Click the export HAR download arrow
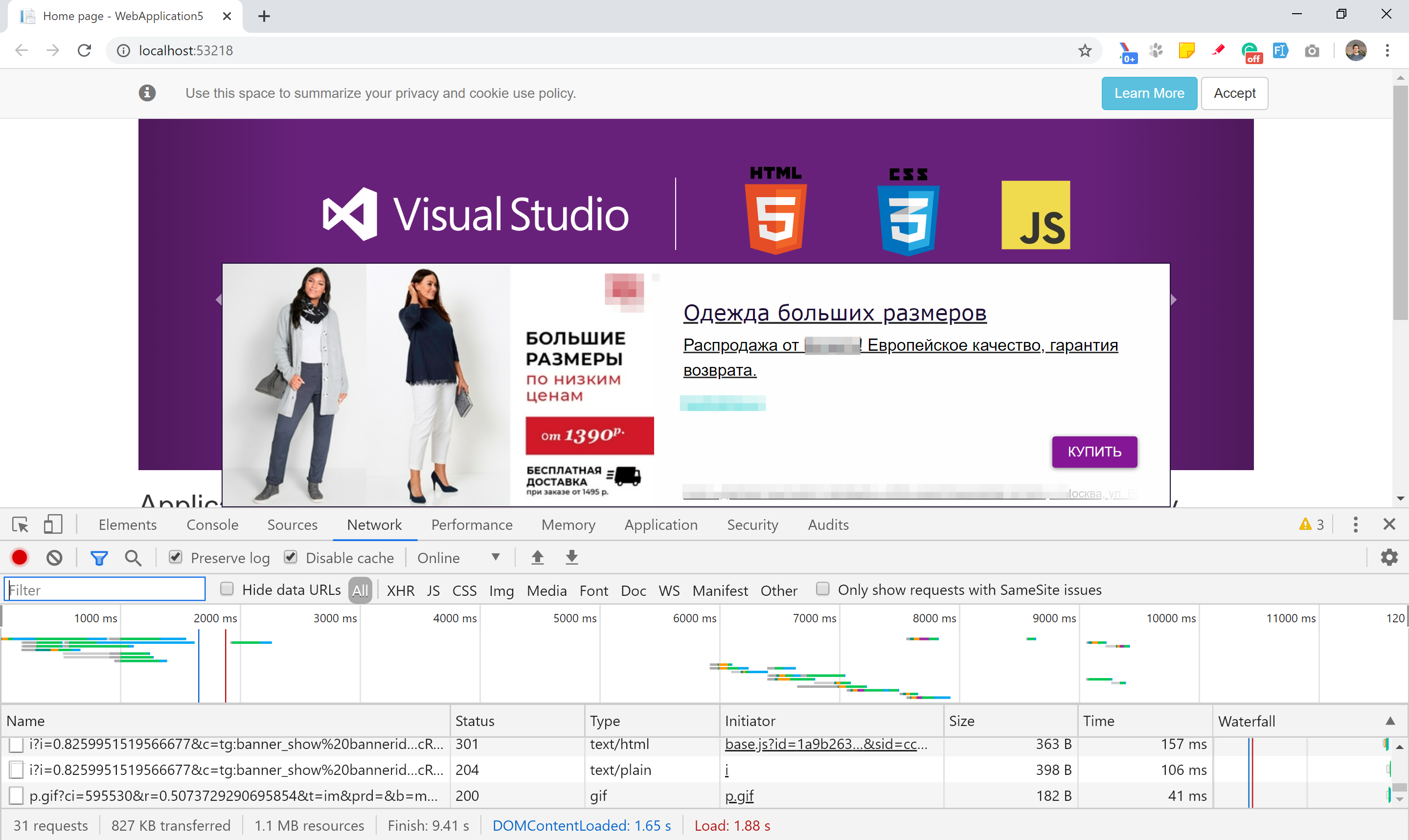Image resolution: width=1409 pixels, height=840 pixels. (572, 558)
